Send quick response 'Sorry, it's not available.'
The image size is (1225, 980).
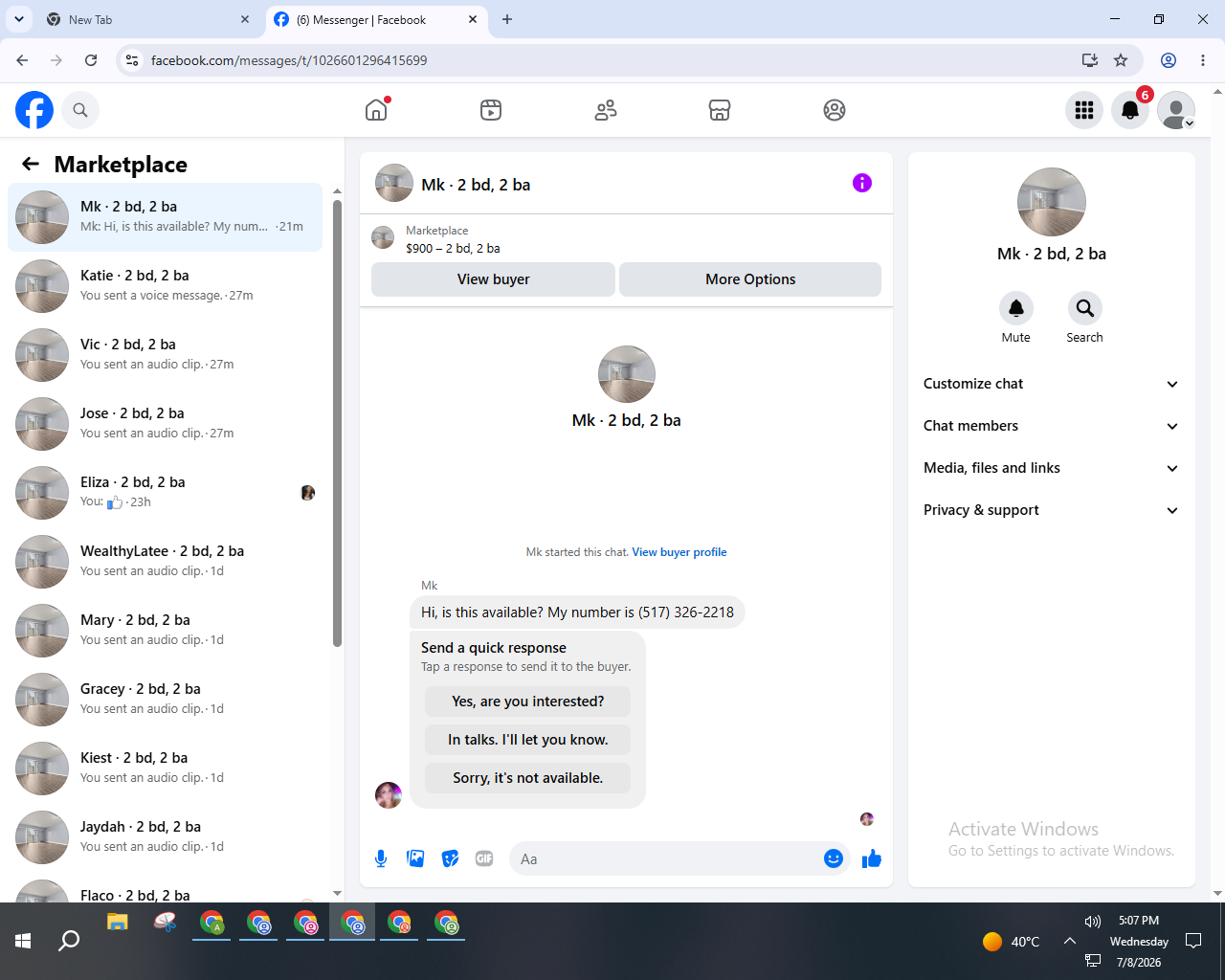coord(528,778)
